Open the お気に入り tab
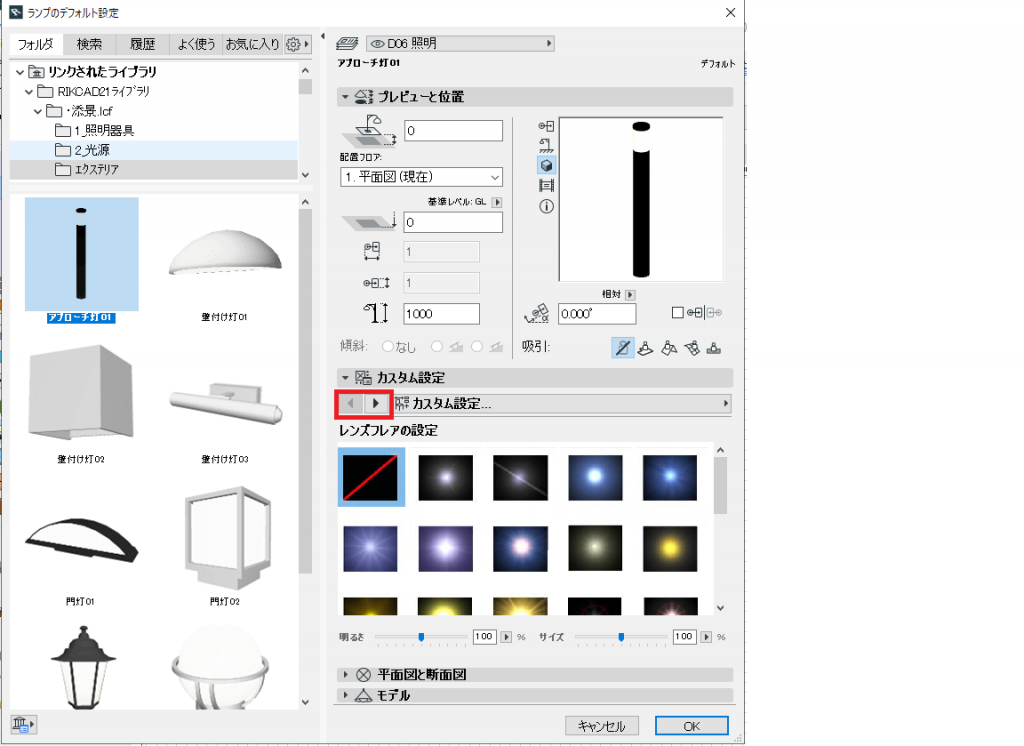 (x=251, y=44)
